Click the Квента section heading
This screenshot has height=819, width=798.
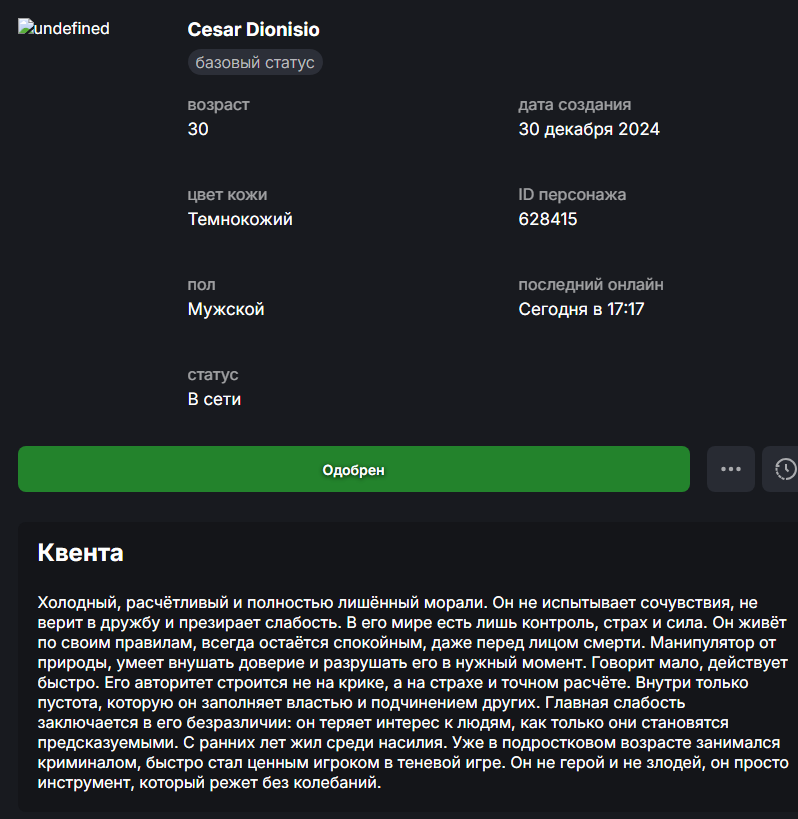pos(80,552)
